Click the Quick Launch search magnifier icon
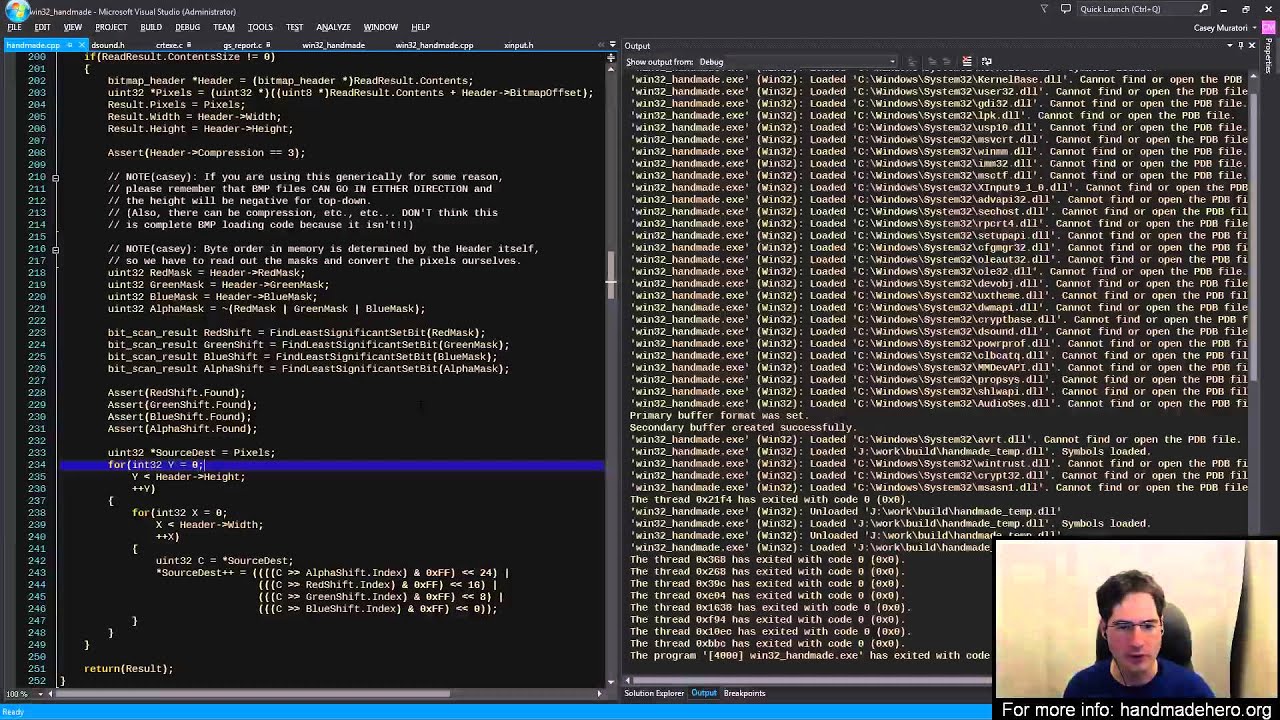 pyautogui.click(x=1203, y=9)
